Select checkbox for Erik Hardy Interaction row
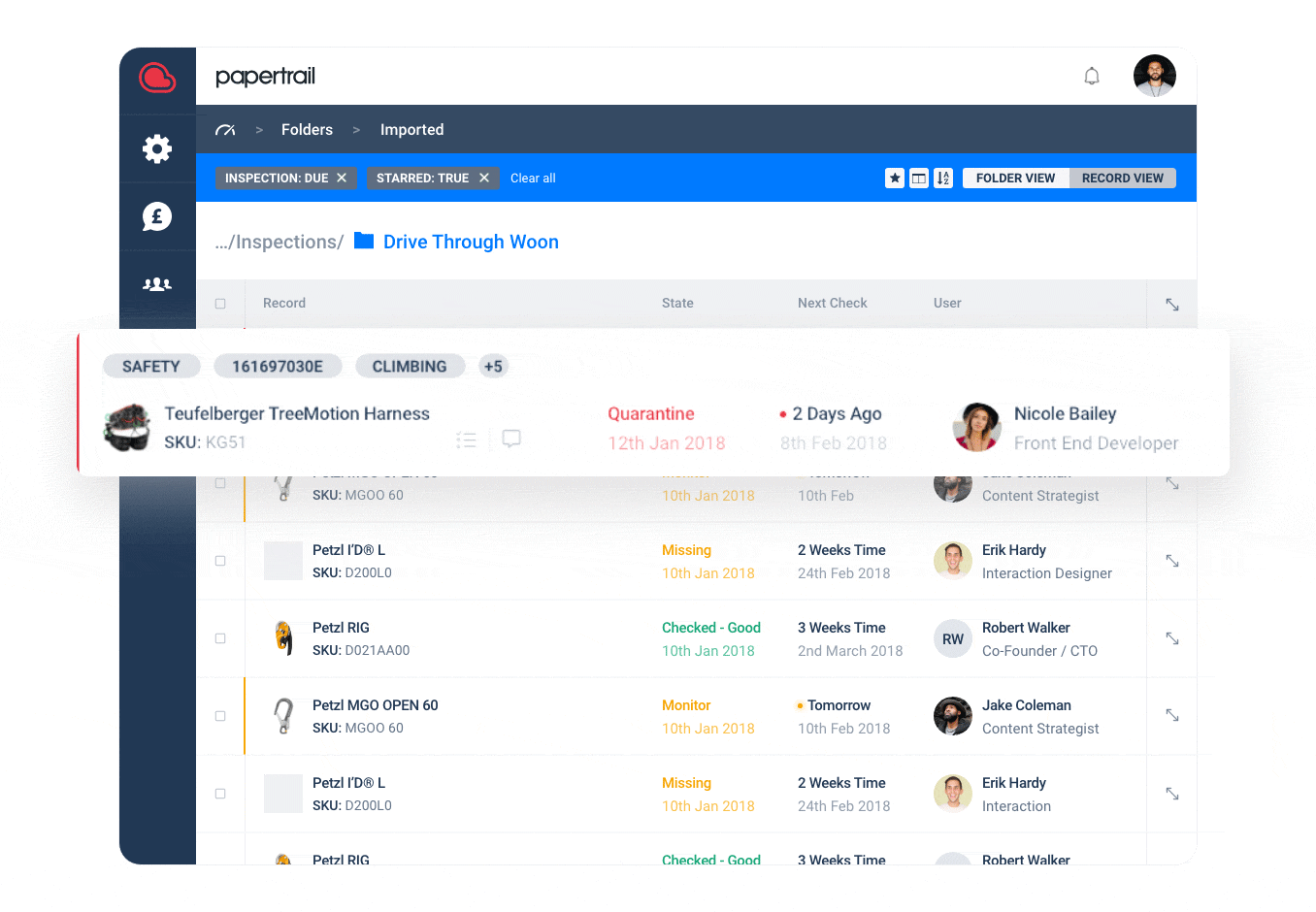The width and height of the screenshot is (1316, 912). [x=220, y=794]
